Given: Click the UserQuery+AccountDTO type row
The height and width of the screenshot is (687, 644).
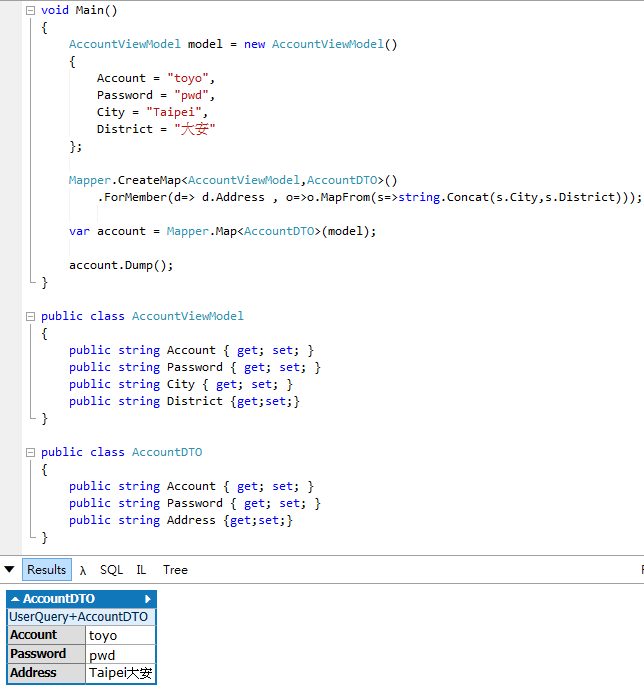Looking at the screenshot, I should (x=81, y=617).
